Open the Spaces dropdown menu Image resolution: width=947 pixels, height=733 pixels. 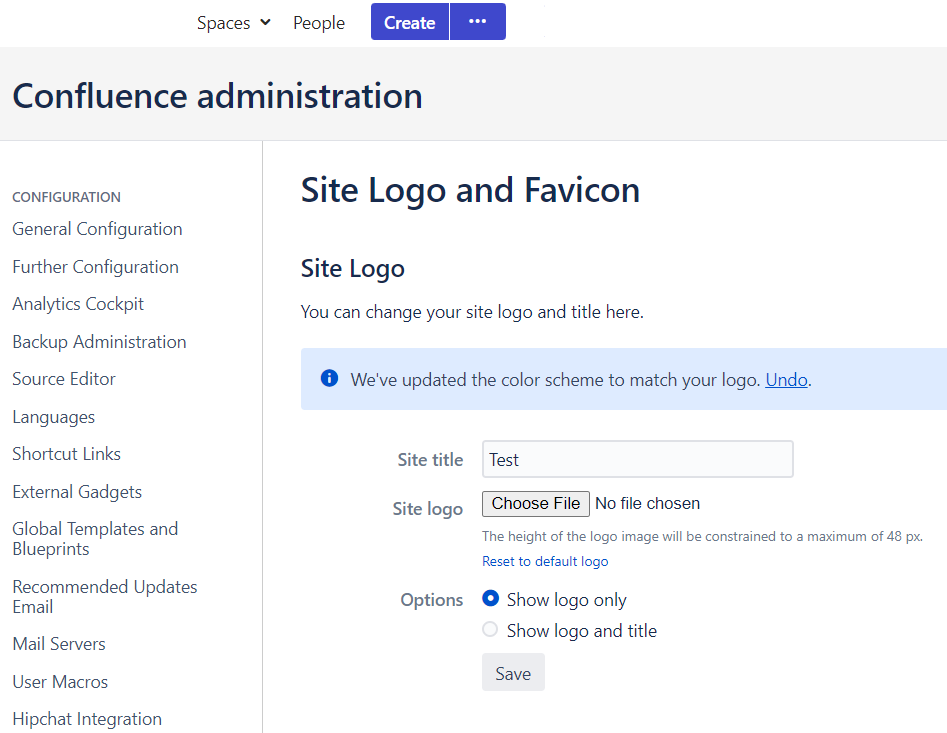coord(234,23)
